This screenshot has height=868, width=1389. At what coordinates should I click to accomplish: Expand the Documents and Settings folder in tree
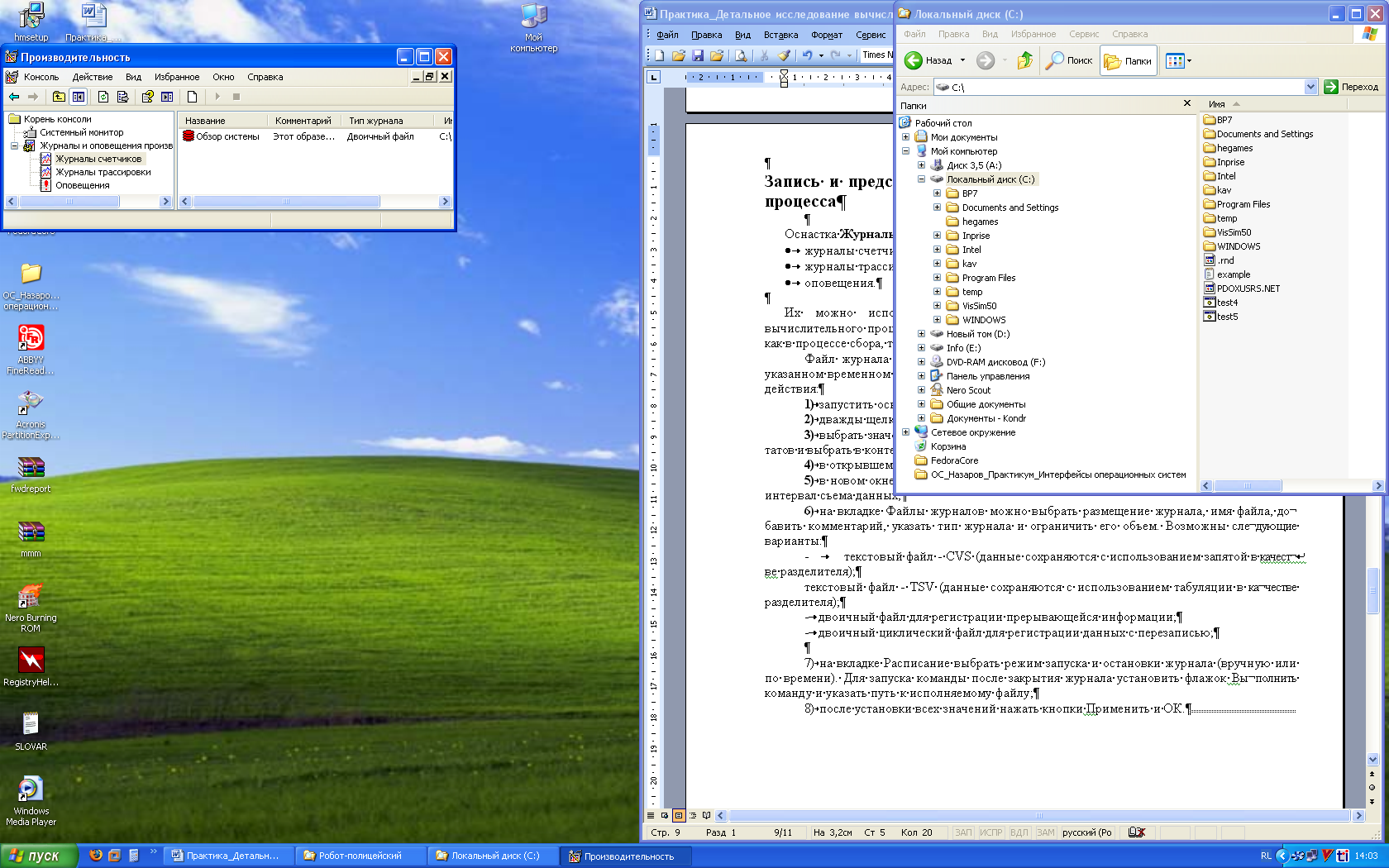(x=937, y=207)
